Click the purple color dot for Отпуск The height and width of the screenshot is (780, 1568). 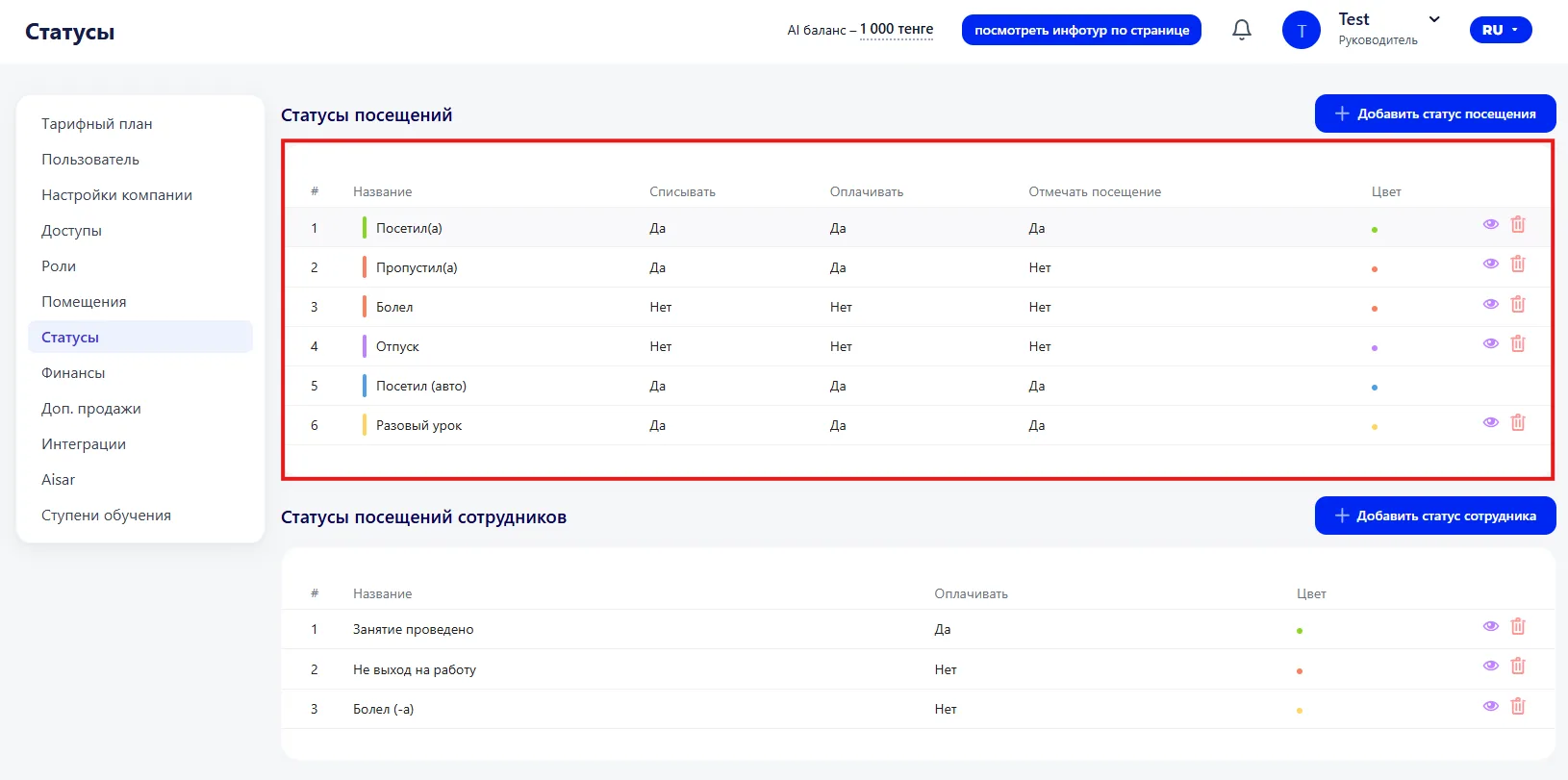tap(1375, 348)
